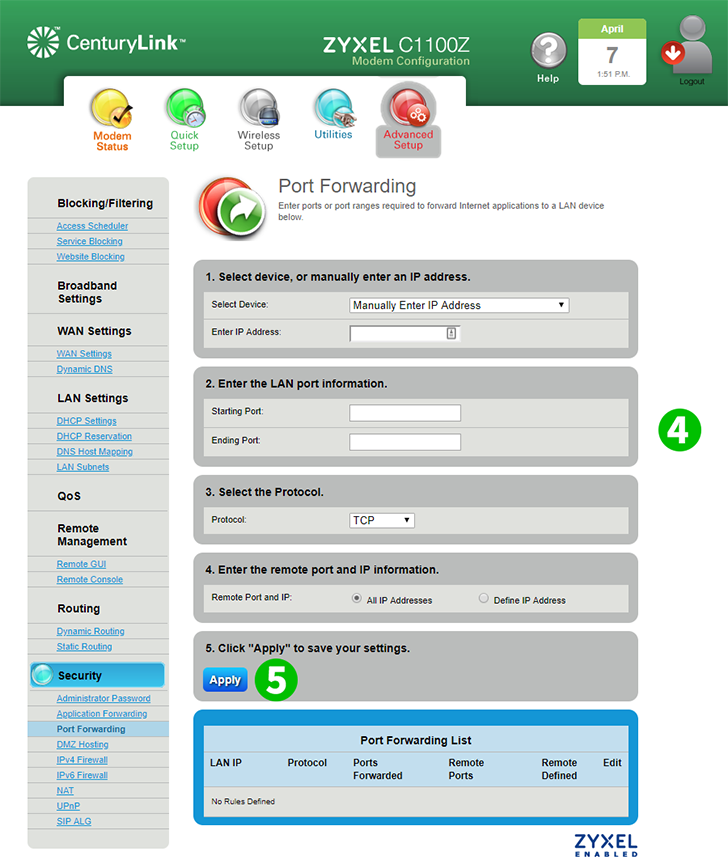Select the bold WAN Settings section header
This screenshot has width=728, height=860.
coord(94,331)
